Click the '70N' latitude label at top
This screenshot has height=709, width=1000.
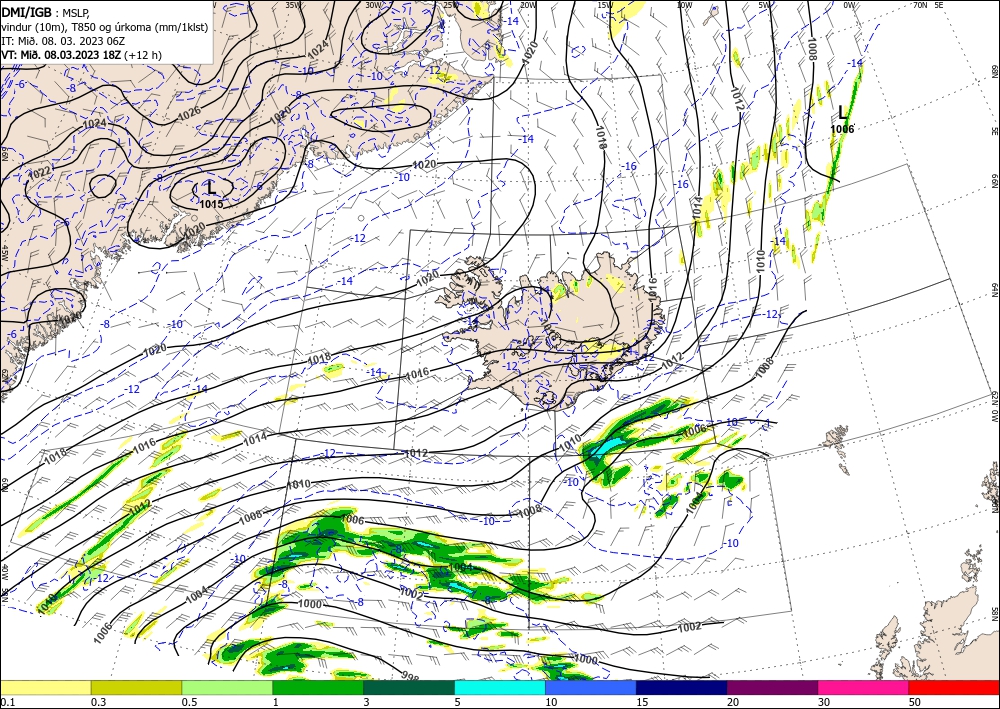pyautogui.click(x=920, y=5)
